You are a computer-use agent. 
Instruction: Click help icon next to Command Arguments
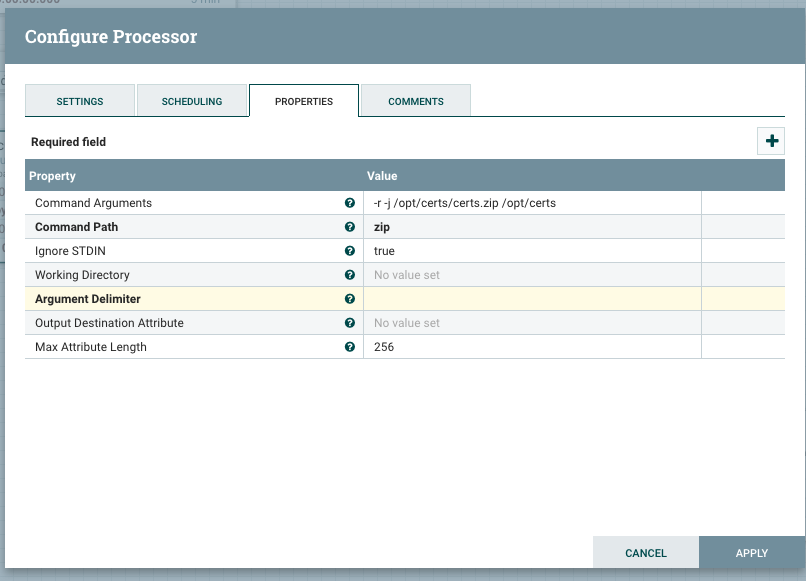[x=350, y=203]
